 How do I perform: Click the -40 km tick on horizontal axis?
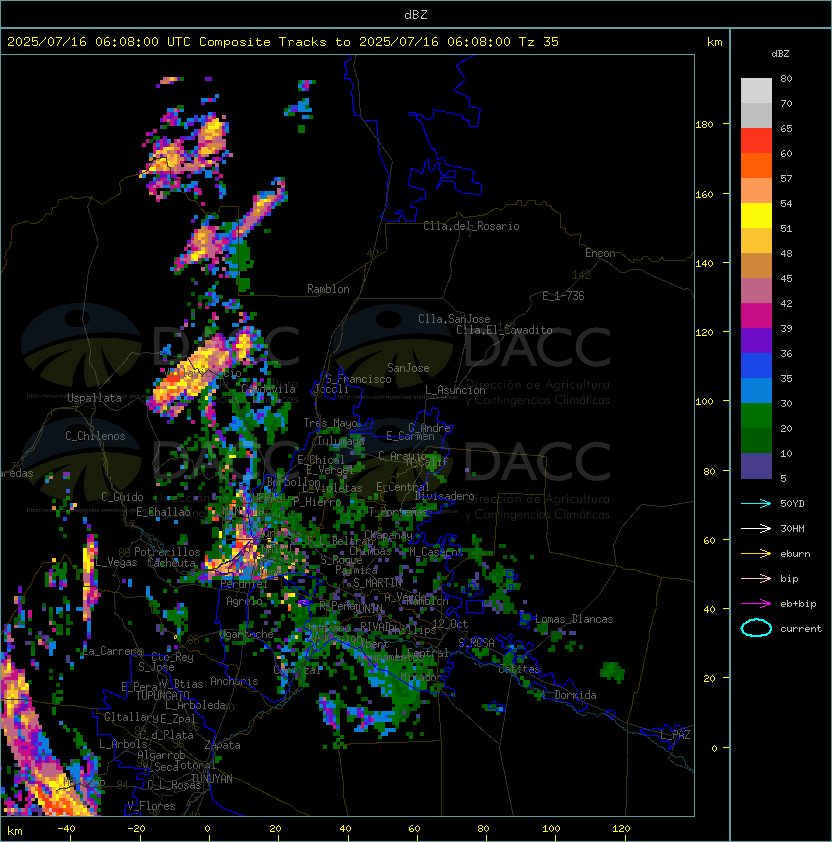66,829
